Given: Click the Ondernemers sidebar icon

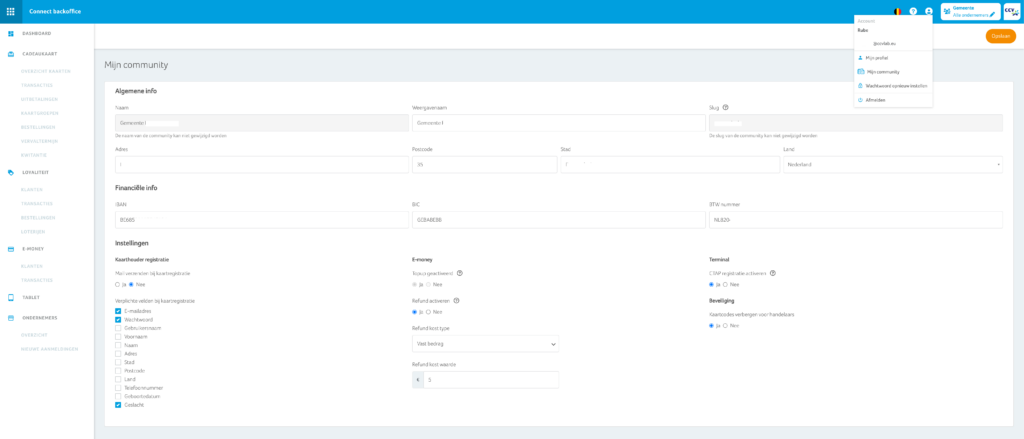Looking at the screenshot, I should tap(10, 317).
